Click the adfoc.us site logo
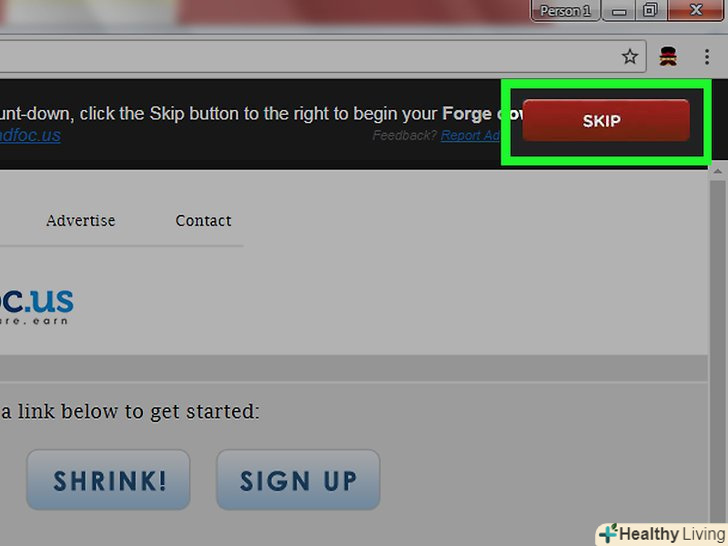Image resolution: width=728 pixels, height=546 pixels. click(x=36, y=306)
